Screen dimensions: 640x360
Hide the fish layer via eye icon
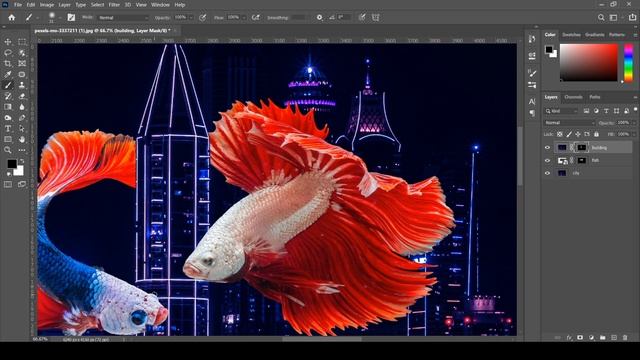tap(547, 160)
